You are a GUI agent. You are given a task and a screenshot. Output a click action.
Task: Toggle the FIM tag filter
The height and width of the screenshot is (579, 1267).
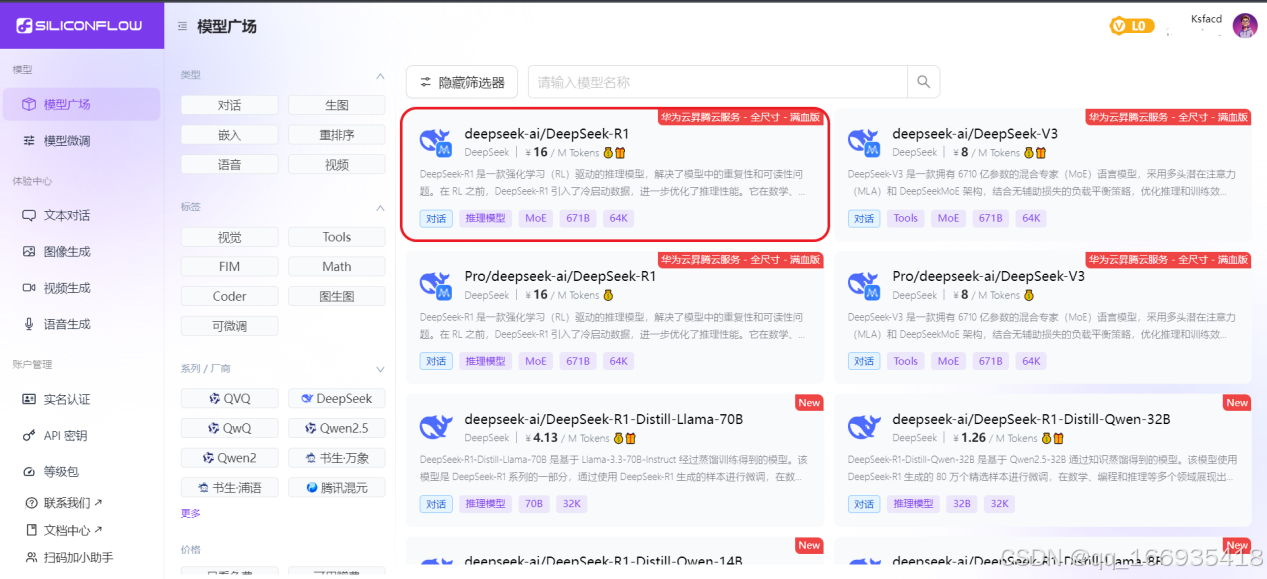(x=229, y=267)
